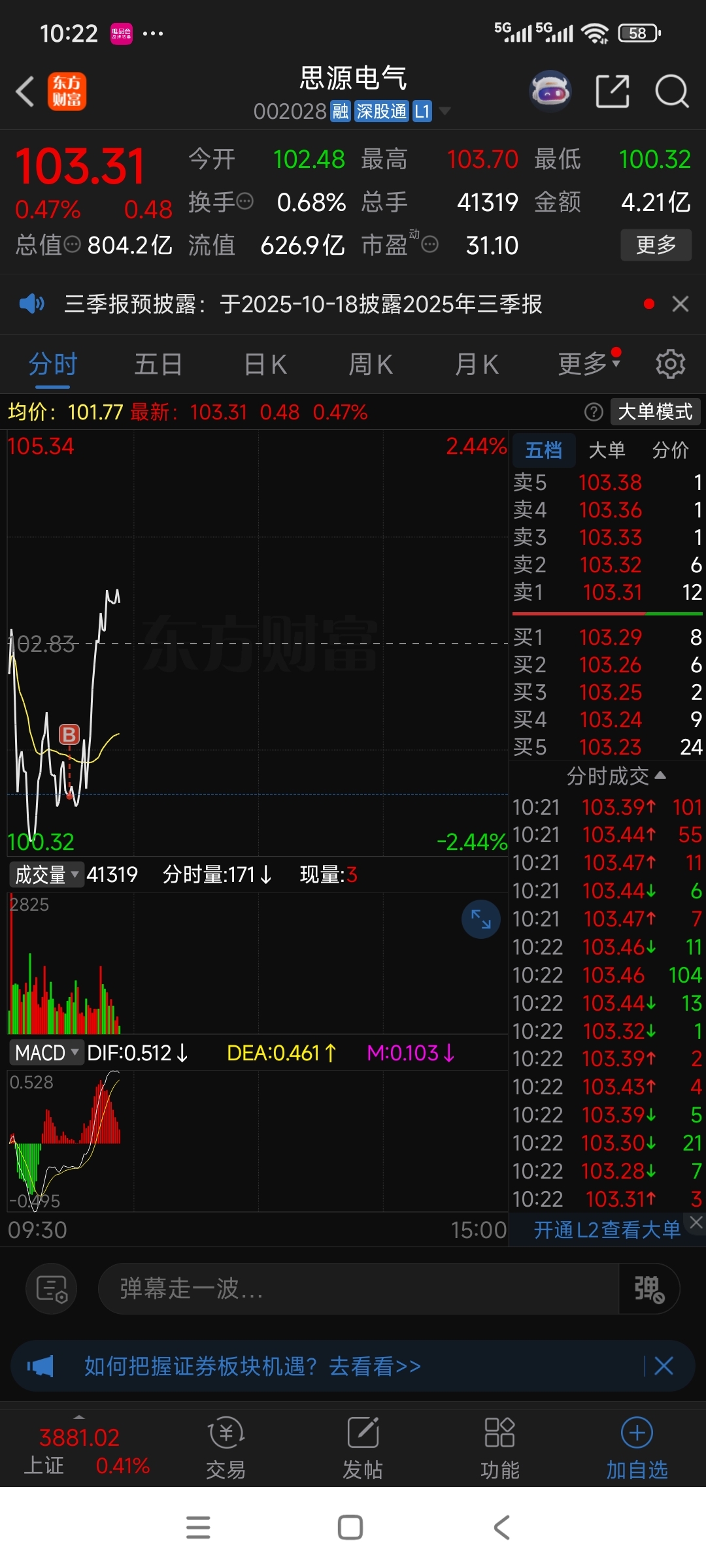
Task: Switch to the 日K chart tab
Action: pos(265,364)
